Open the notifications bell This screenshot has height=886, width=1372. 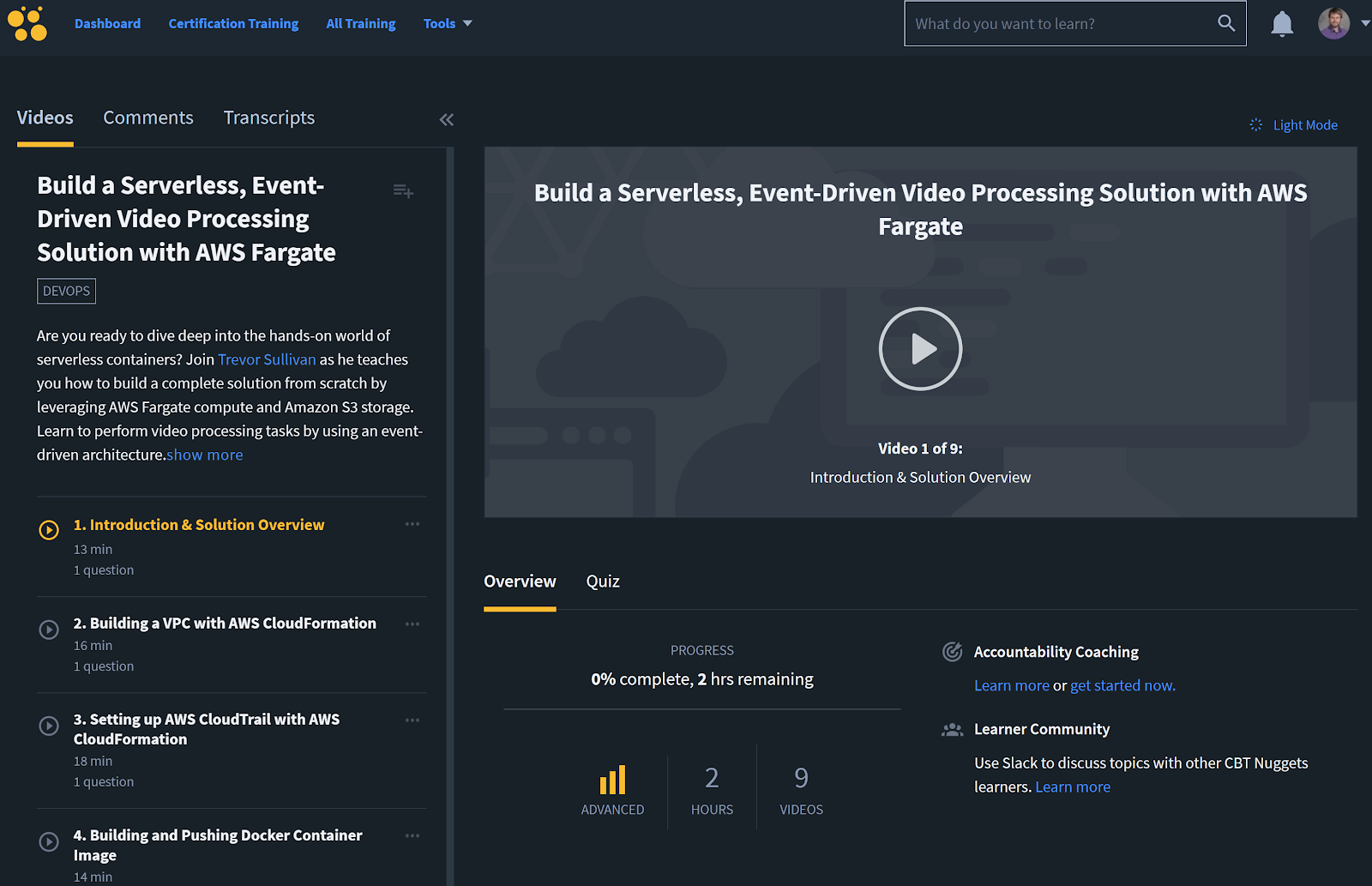pos(1282,24)
